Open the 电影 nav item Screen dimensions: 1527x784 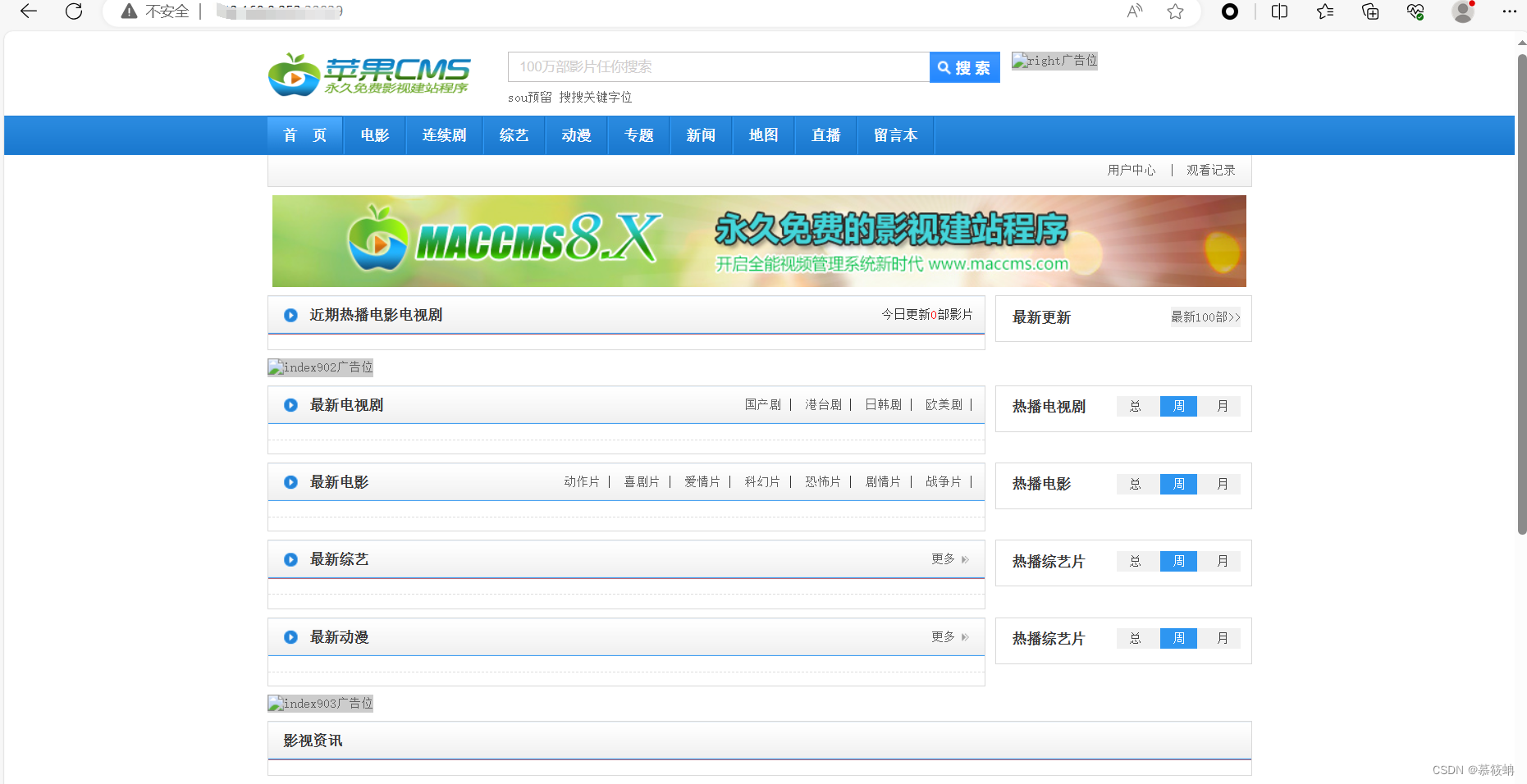pyautogui.click(x=375, y=135)
